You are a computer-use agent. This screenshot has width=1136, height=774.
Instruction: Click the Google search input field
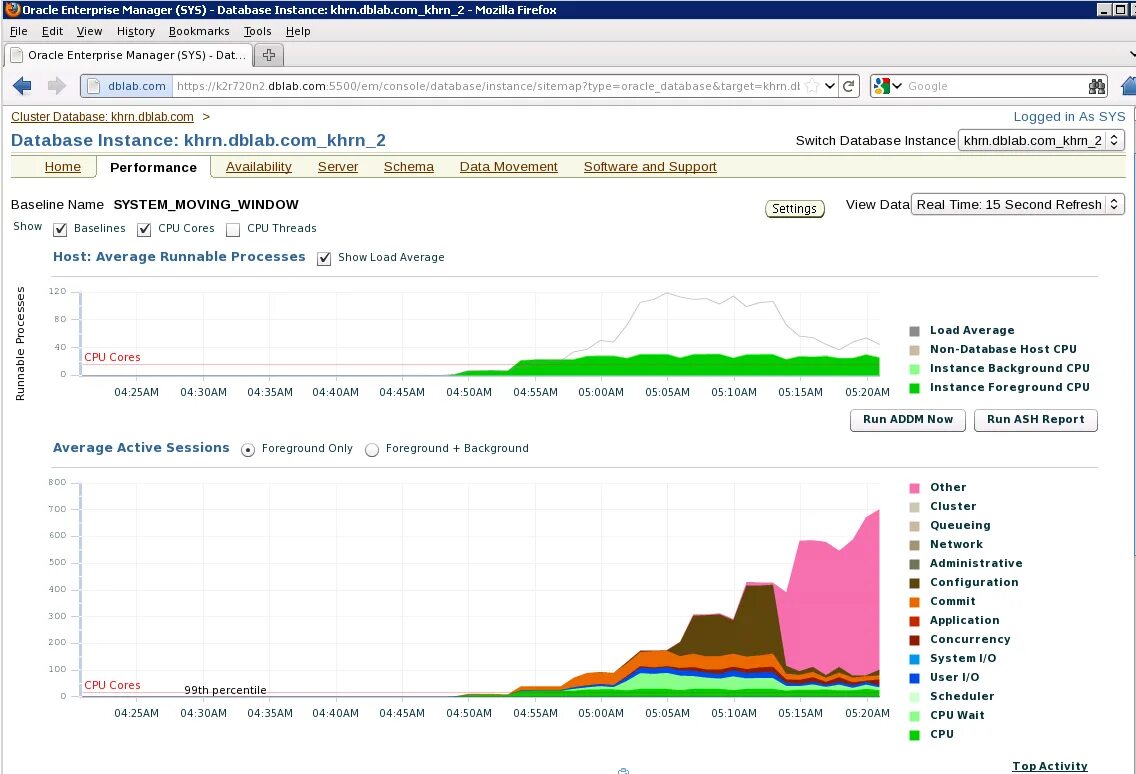click(x=995, y=86)
